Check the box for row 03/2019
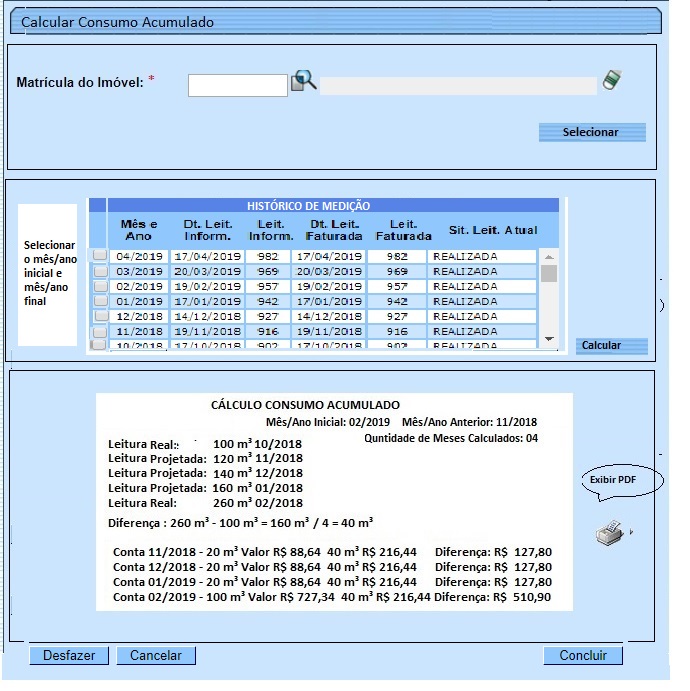The height and width of the screenshot is (691, 690). 100,271
